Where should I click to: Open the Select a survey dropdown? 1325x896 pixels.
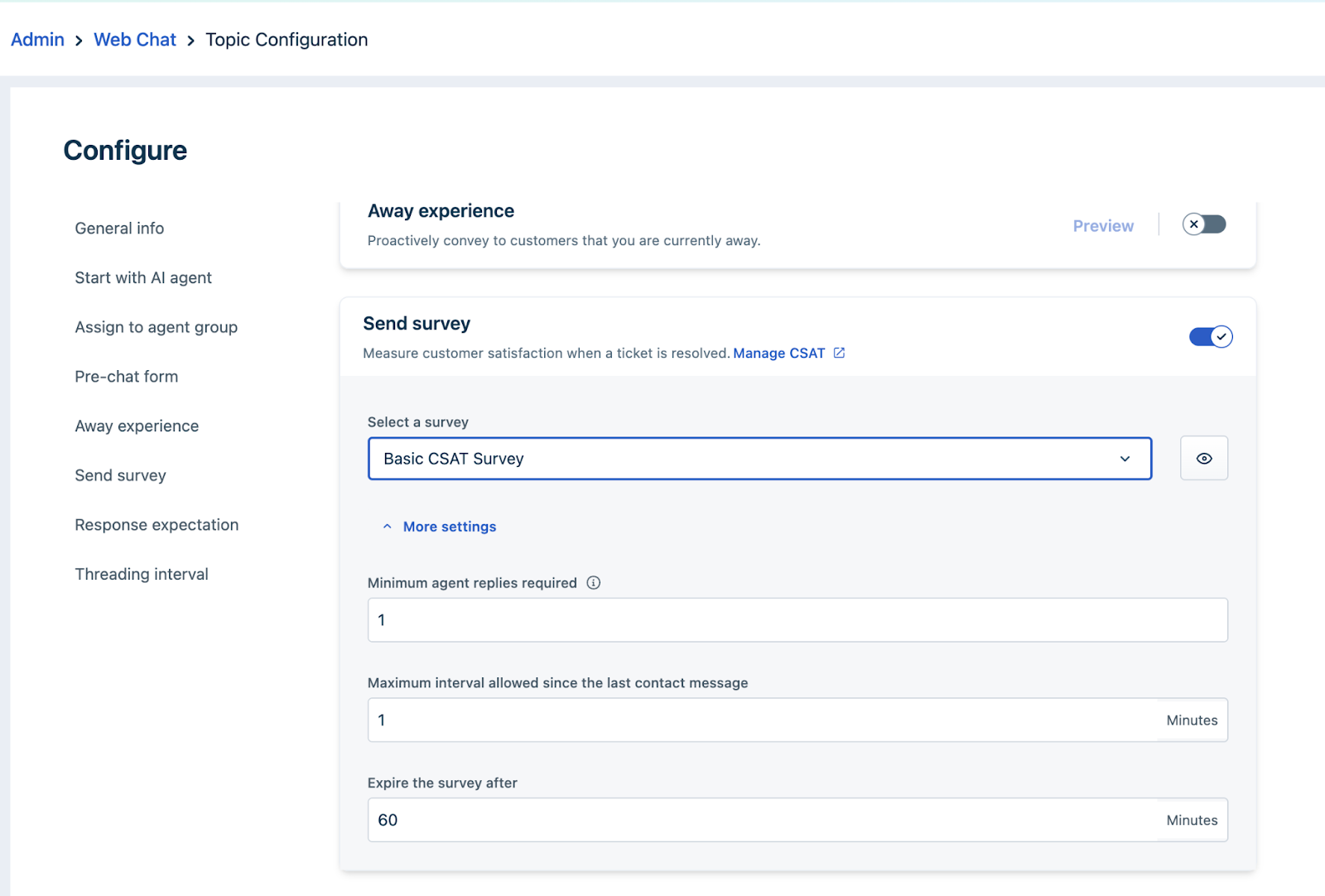(759, 459)
